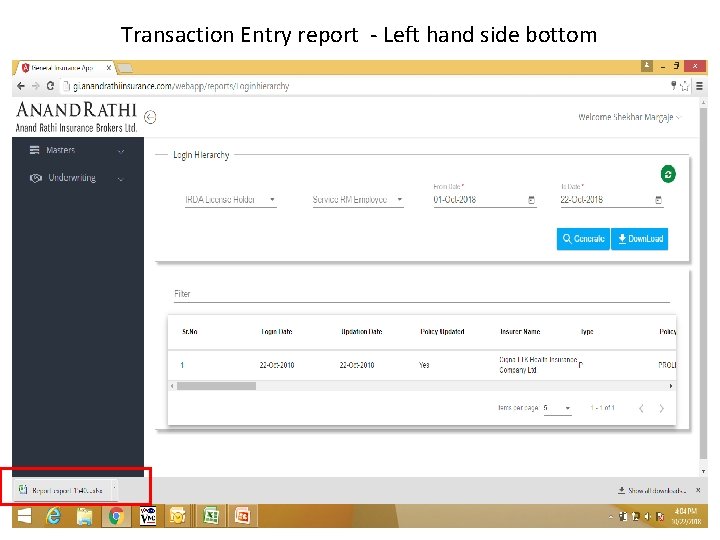720x540 pixels.
Task: Open Welcome Shekhar Margaje user menu
Action: [x=629, y=117]
